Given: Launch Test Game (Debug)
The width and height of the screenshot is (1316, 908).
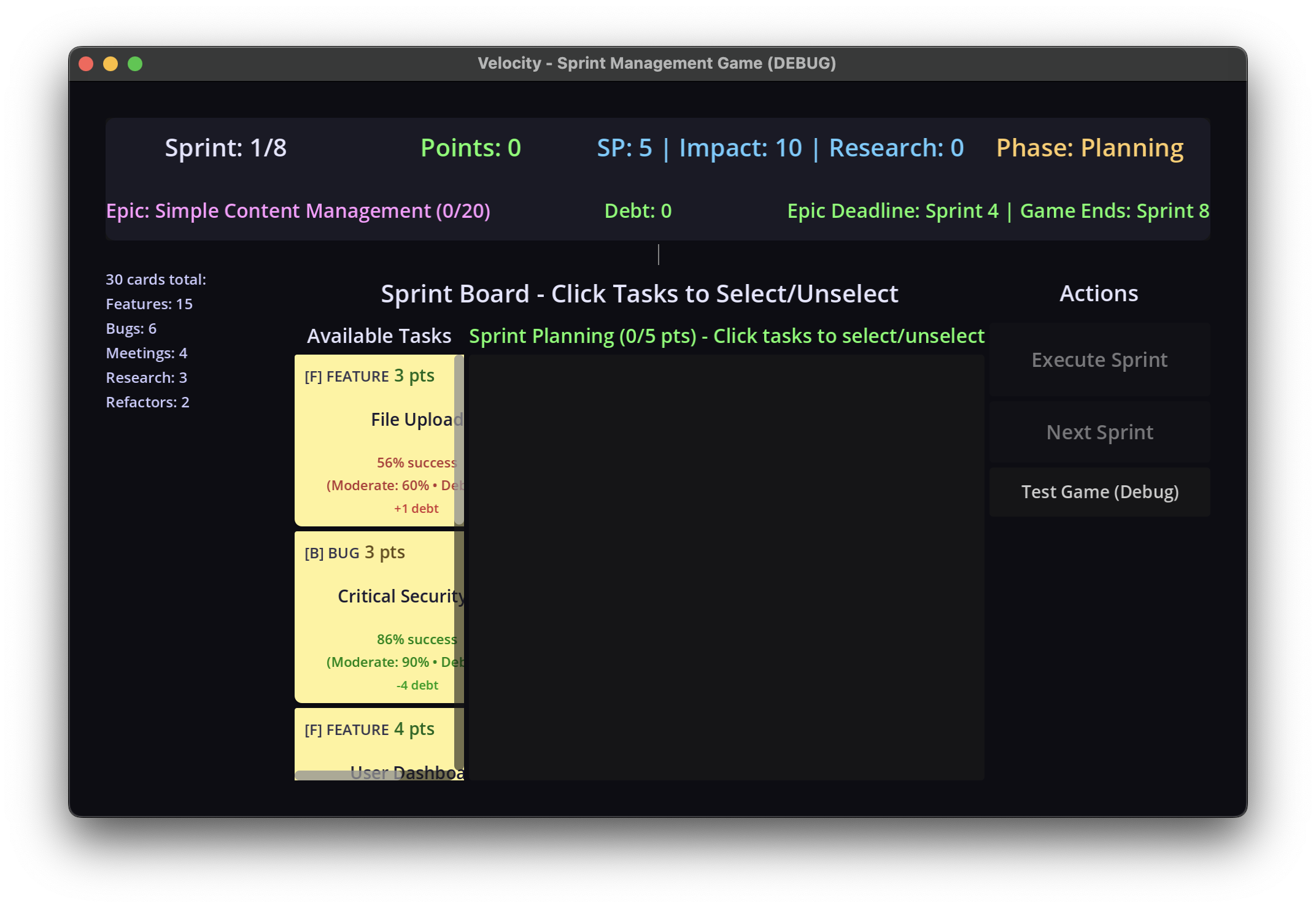Looking at the screenshot, I should [1099, 492].
